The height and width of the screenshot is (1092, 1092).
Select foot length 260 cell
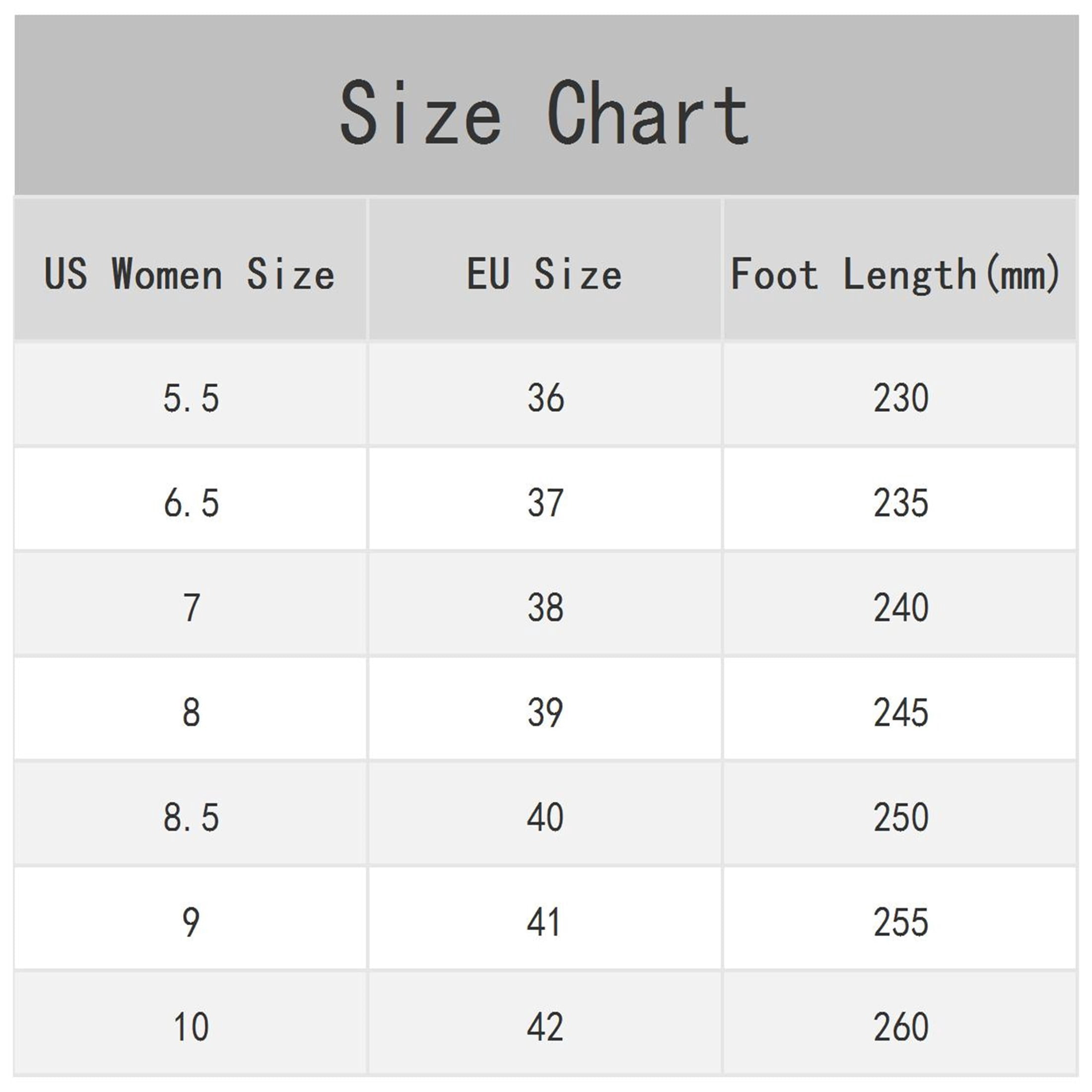click(x=900, y=1023)
